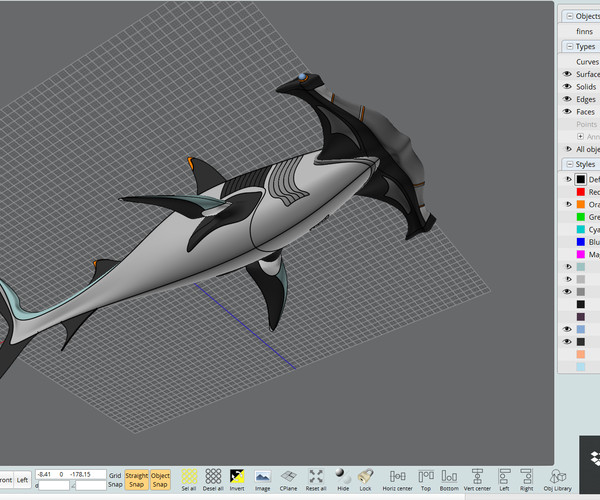
Task: Click the Hide objects icon
Action: pos(343,477)
